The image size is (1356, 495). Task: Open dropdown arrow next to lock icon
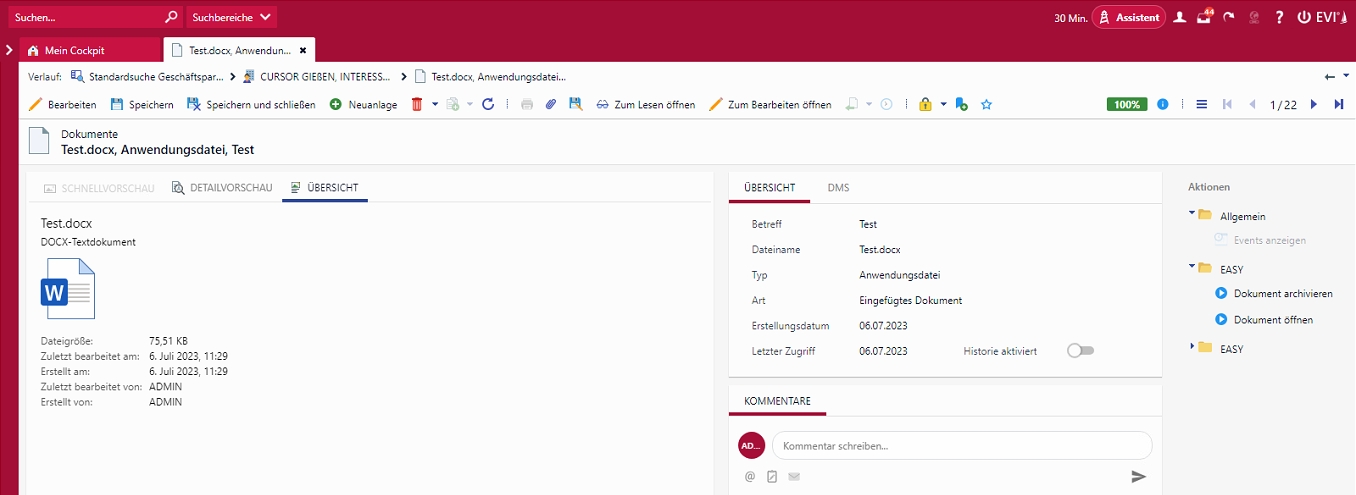[x=943, y=104]
